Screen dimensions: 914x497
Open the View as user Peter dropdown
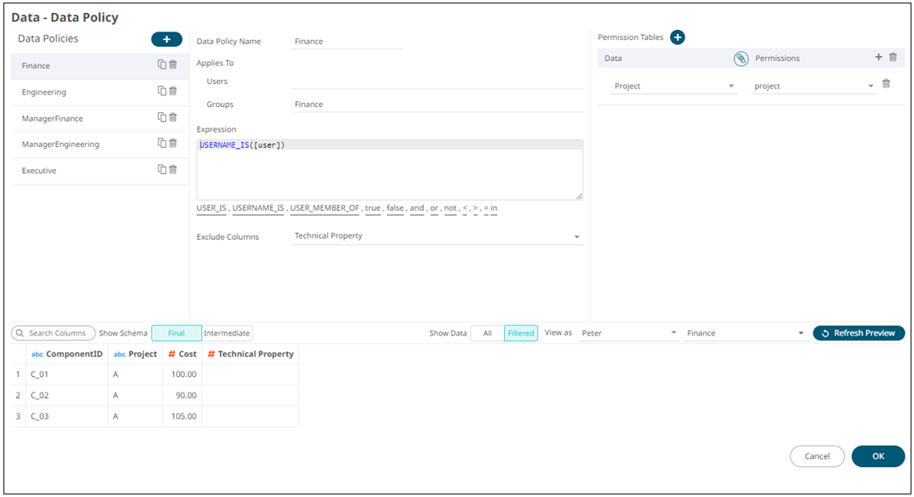tap(673, 333)
